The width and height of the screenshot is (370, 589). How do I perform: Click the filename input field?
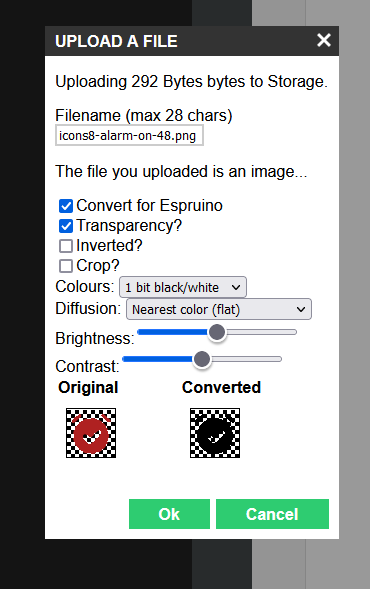click(129, 136)
